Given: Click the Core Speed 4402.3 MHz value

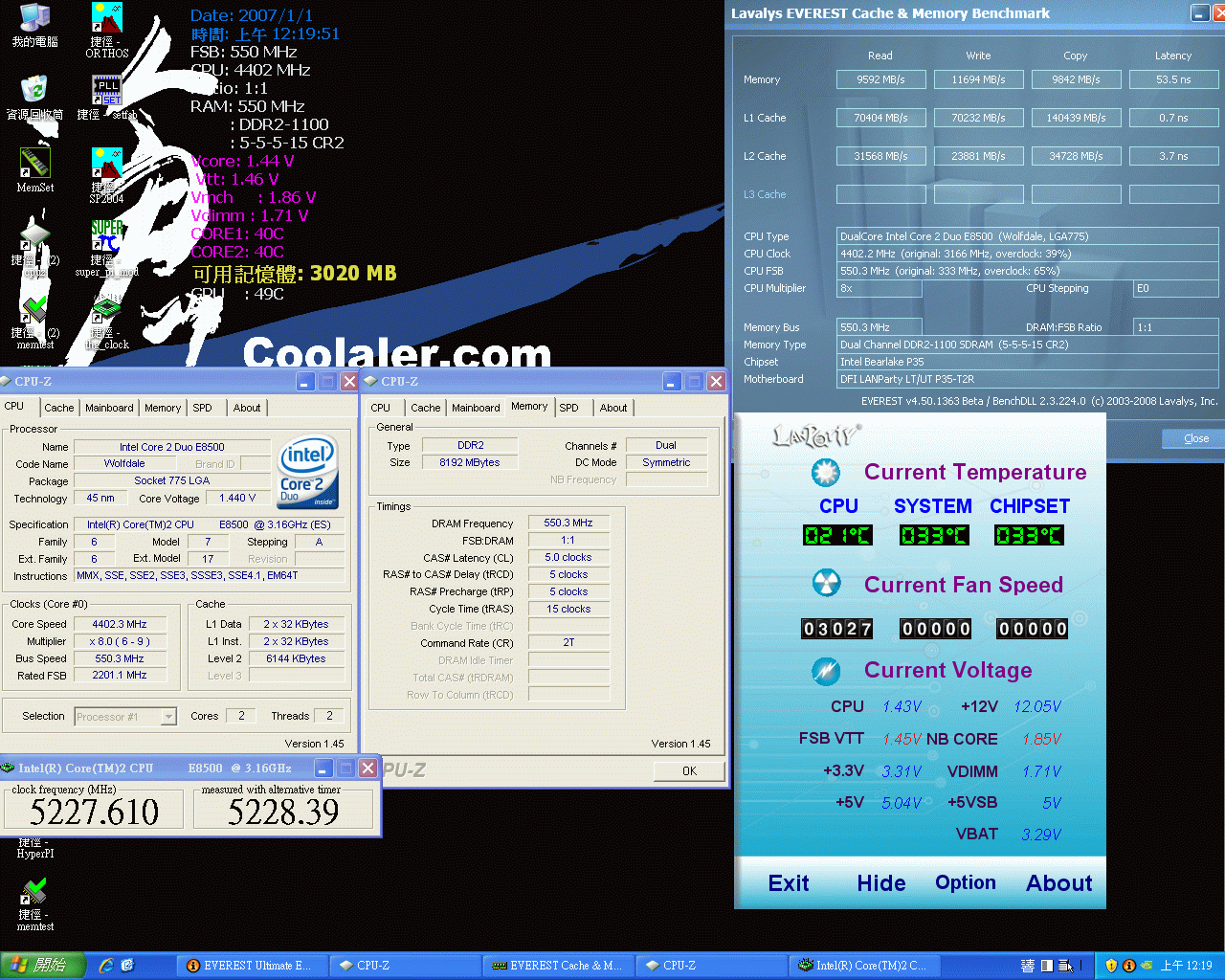Looking at the screenshot, I should coord(120,624).
